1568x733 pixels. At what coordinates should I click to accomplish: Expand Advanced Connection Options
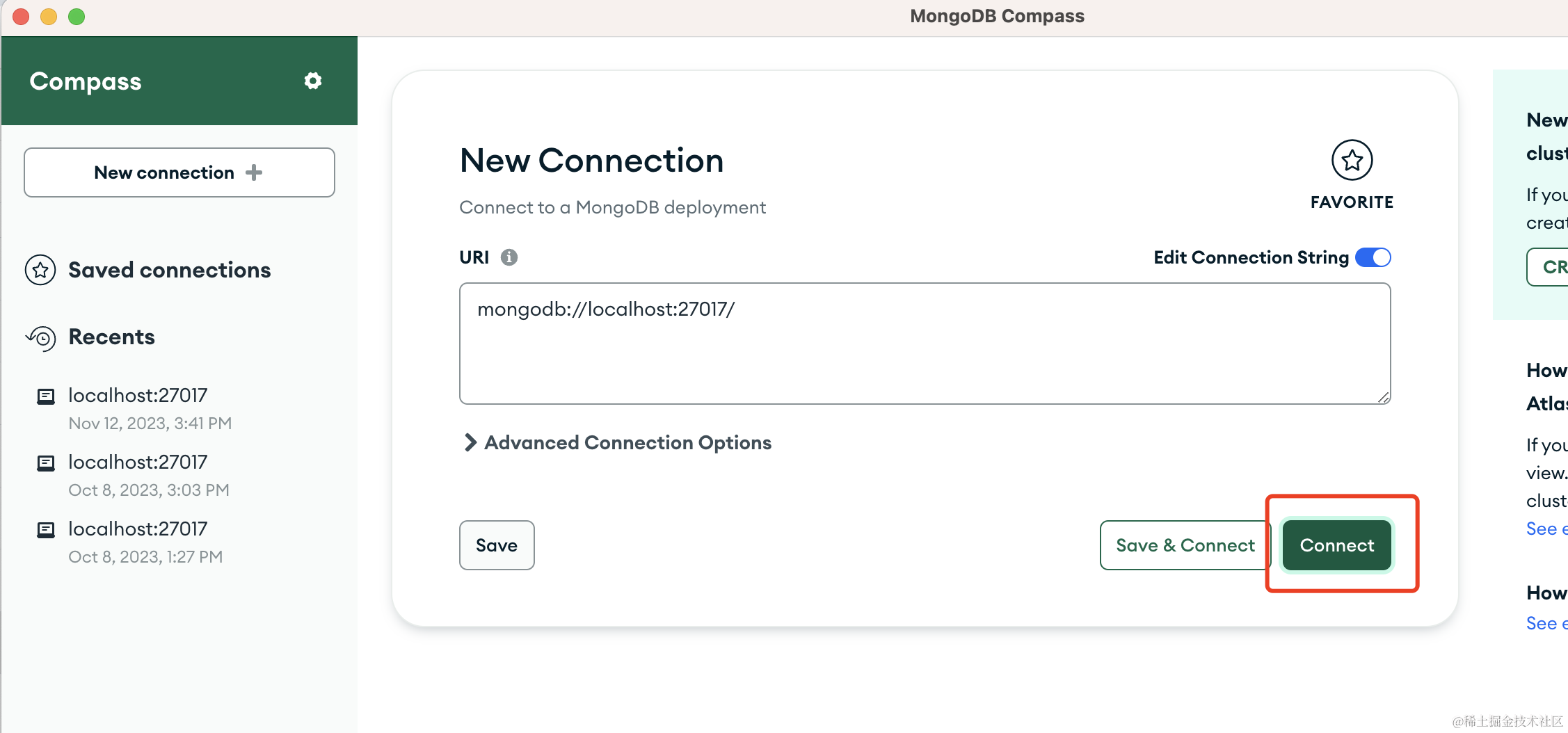coord(618,443)
